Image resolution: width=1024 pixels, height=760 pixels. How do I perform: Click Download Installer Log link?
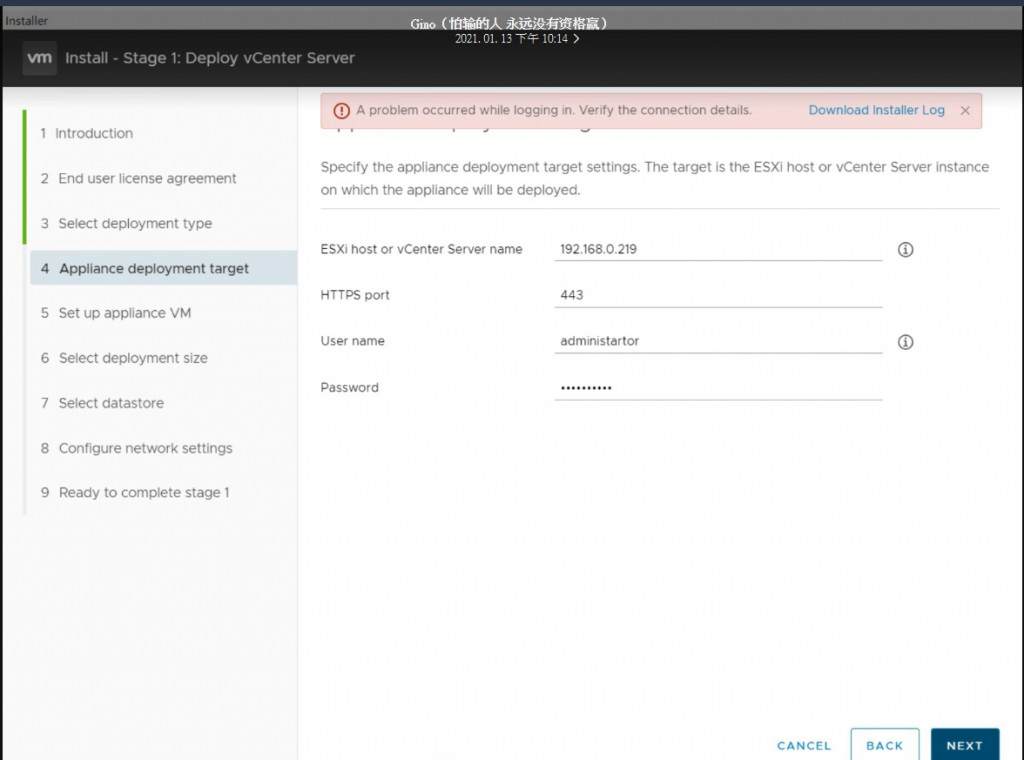(x=876, y=110)
